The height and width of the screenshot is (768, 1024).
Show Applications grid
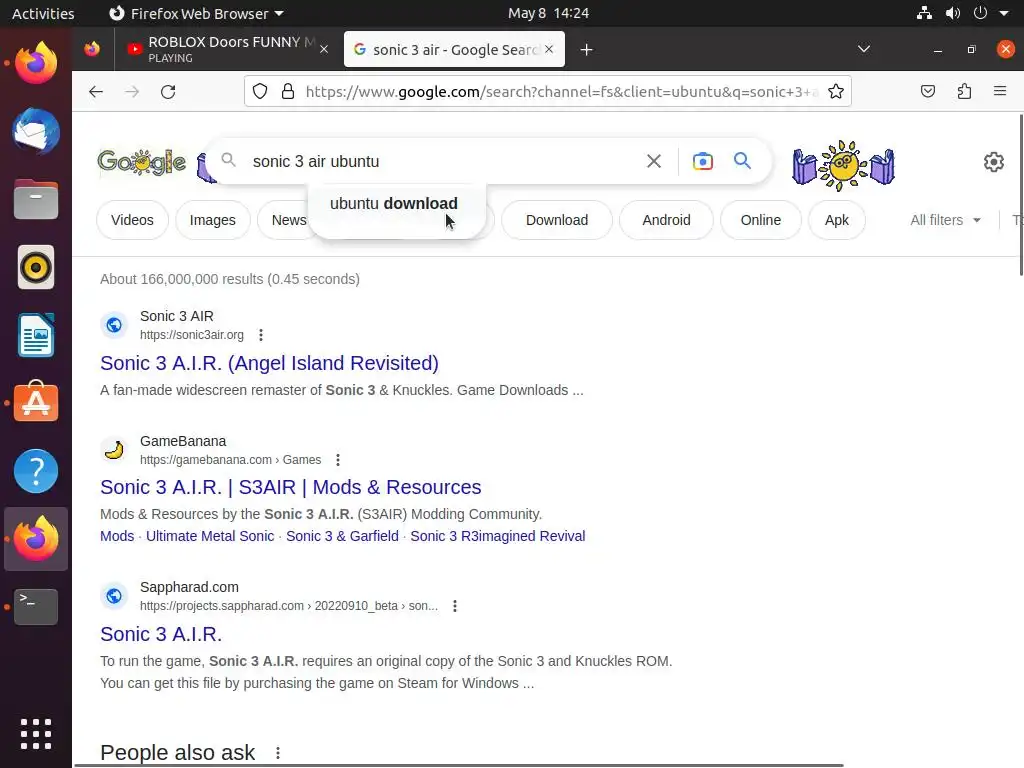point(36,734)
